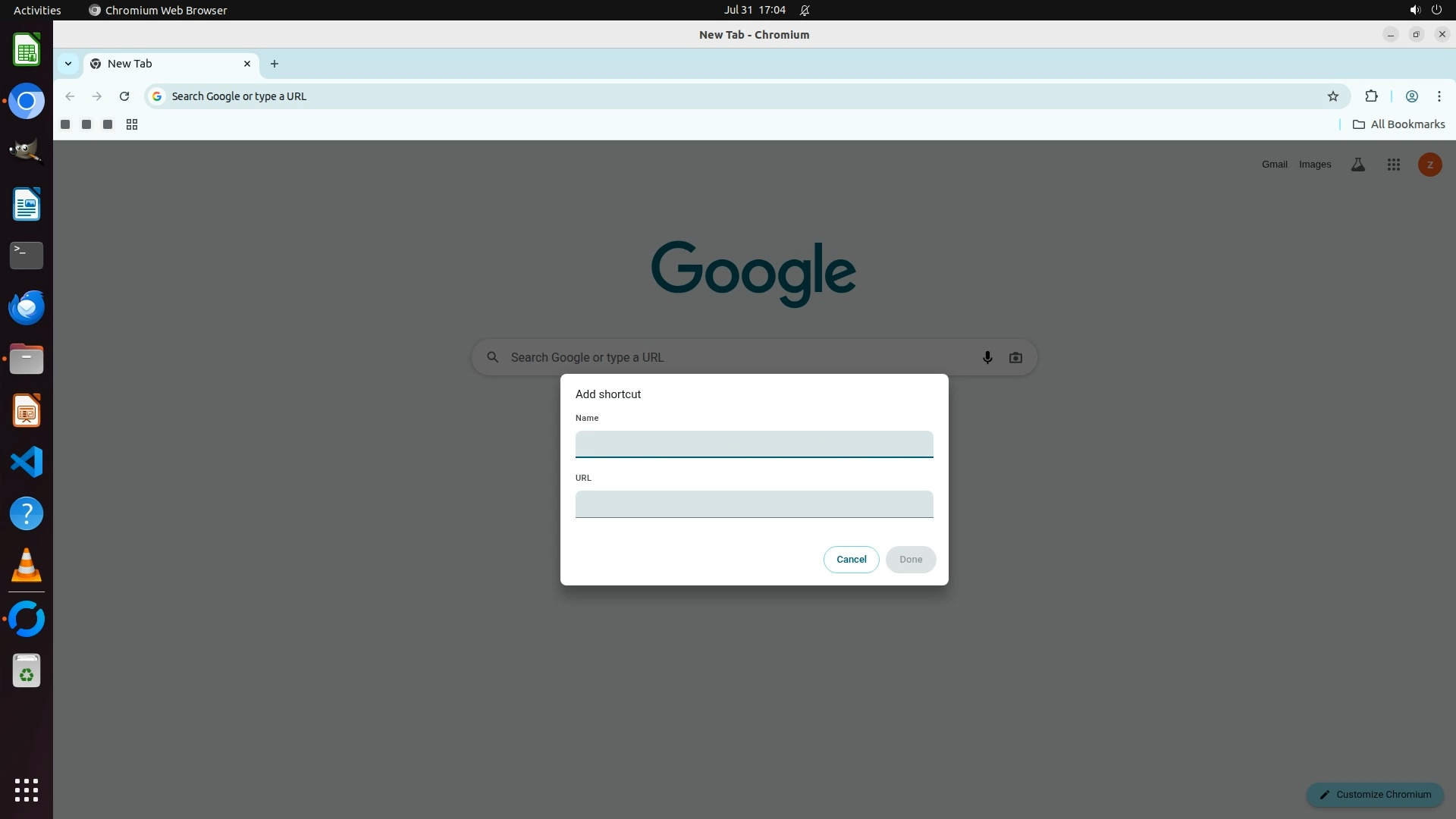Bookmark this tab with the star icon
This screenshot has width=1456, height=819.
pos(1332,96)
